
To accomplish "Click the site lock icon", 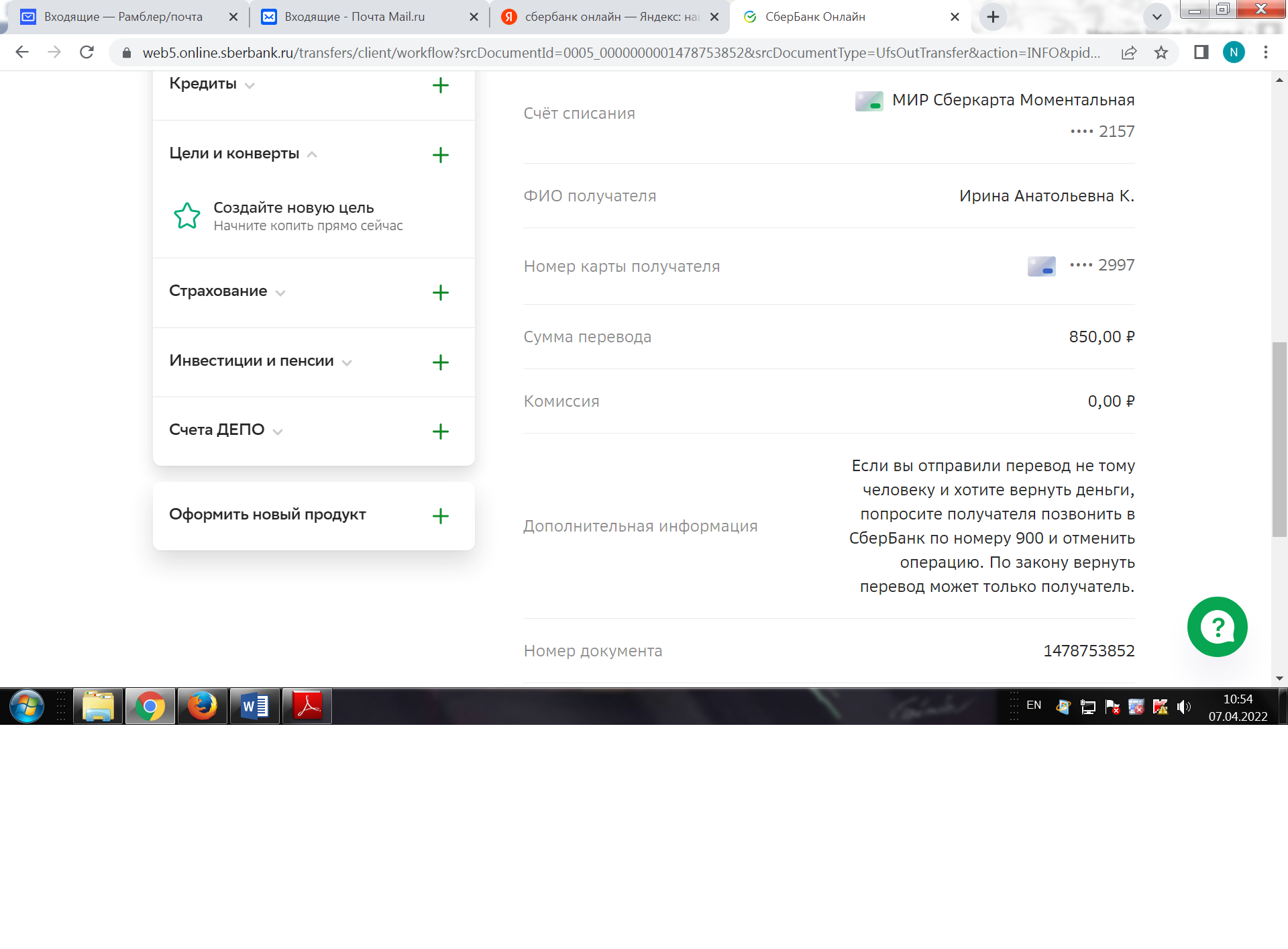I will coord(126,52).
